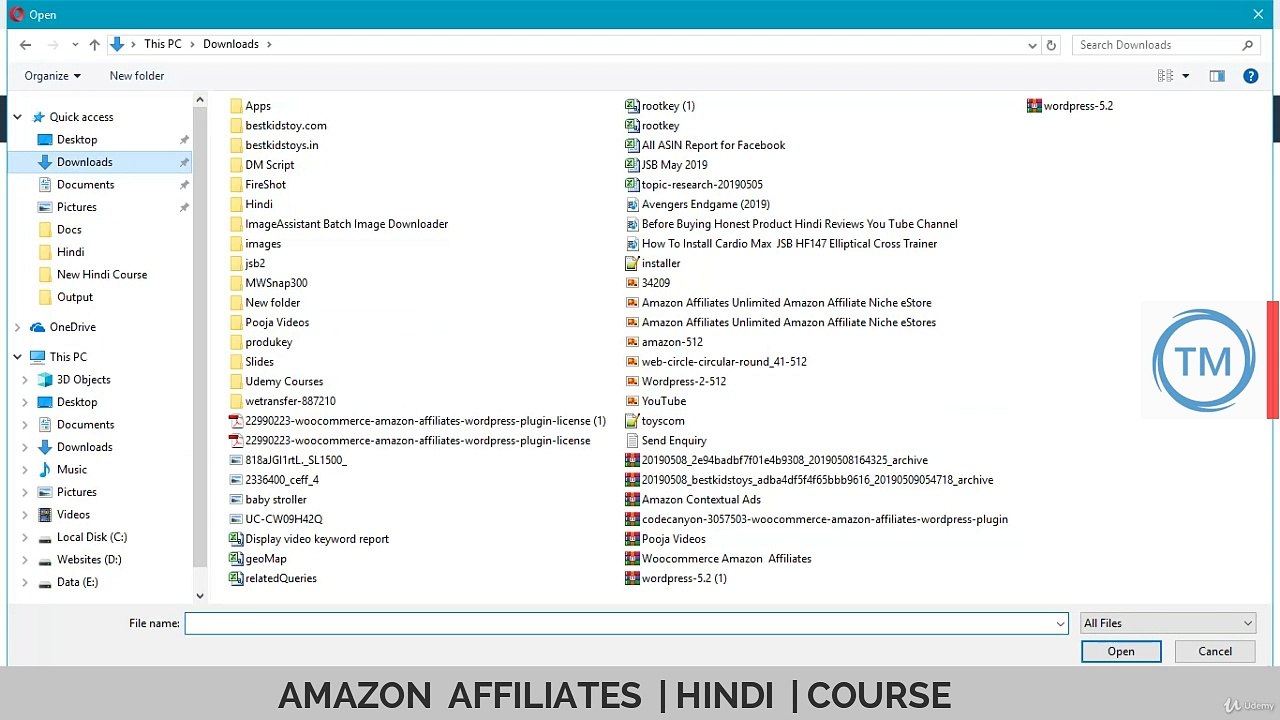1280x720 pixels.
Task: Select the file named UC-CW09H42Q
Action: coord(284,520)
